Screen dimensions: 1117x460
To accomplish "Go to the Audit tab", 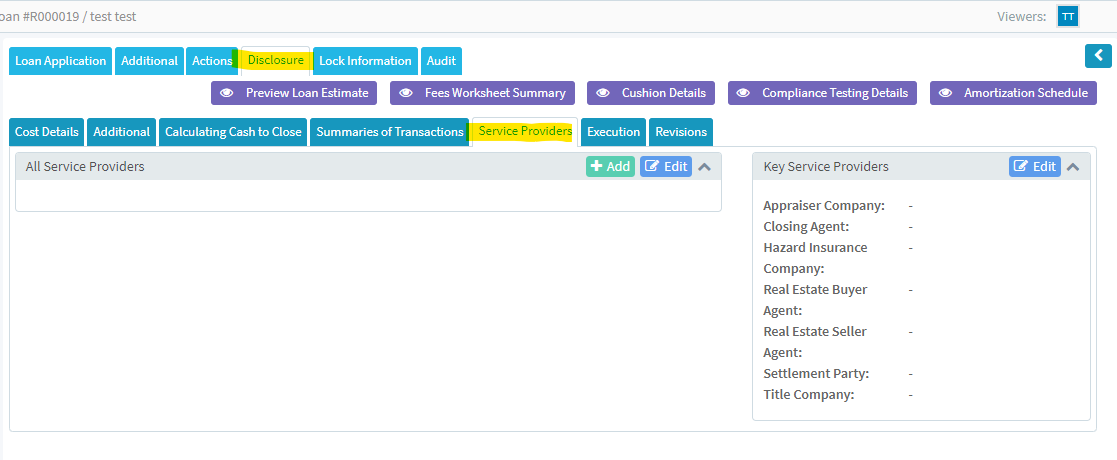I will (441, 61).
